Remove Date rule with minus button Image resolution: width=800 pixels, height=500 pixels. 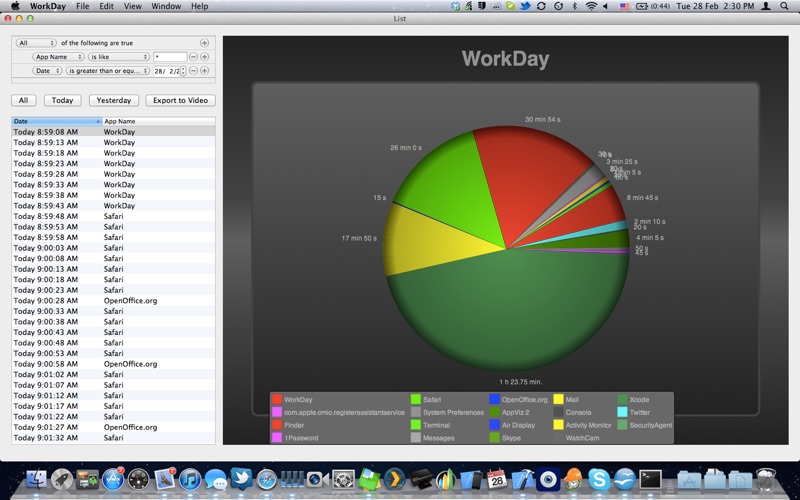(x=193, y=70)
